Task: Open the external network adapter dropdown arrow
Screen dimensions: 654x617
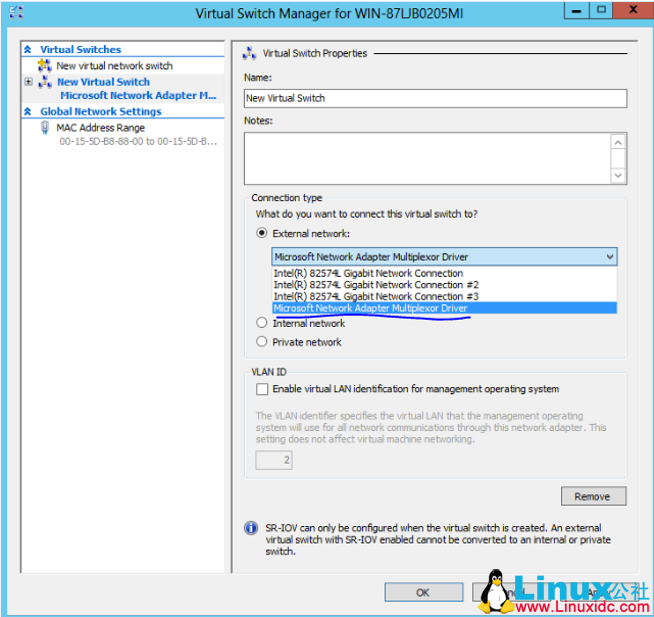Action: [x=609, y=257]
